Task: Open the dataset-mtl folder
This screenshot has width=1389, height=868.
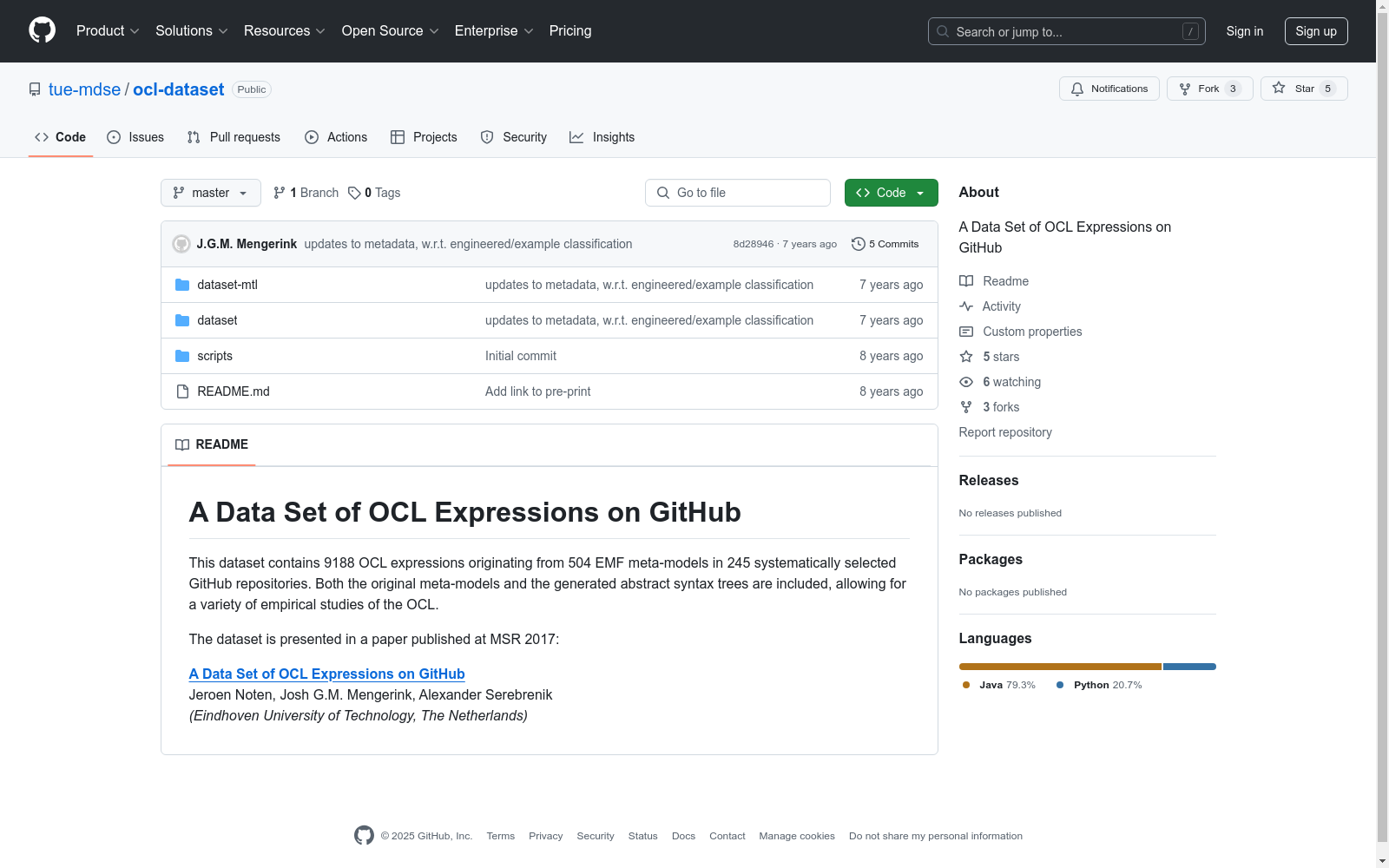Action: pos(227,285)
